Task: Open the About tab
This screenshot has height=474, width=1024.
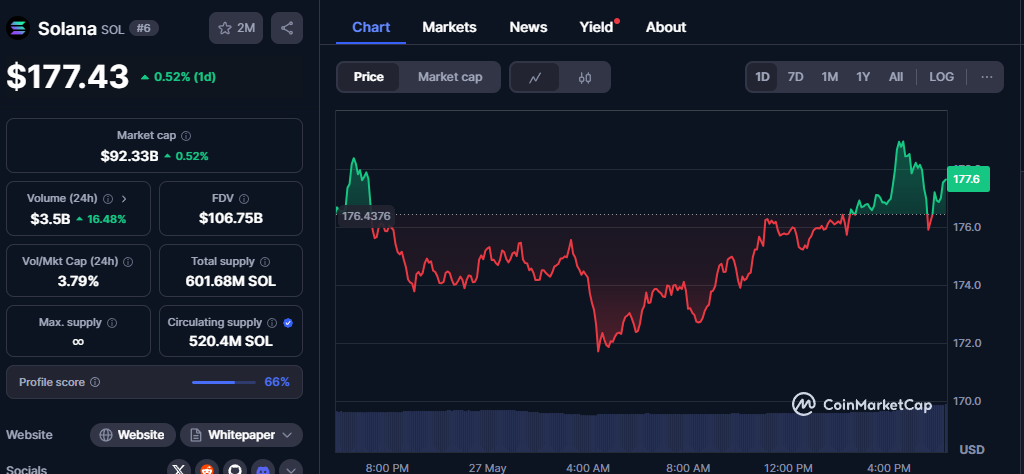Action: coord(665,27)
